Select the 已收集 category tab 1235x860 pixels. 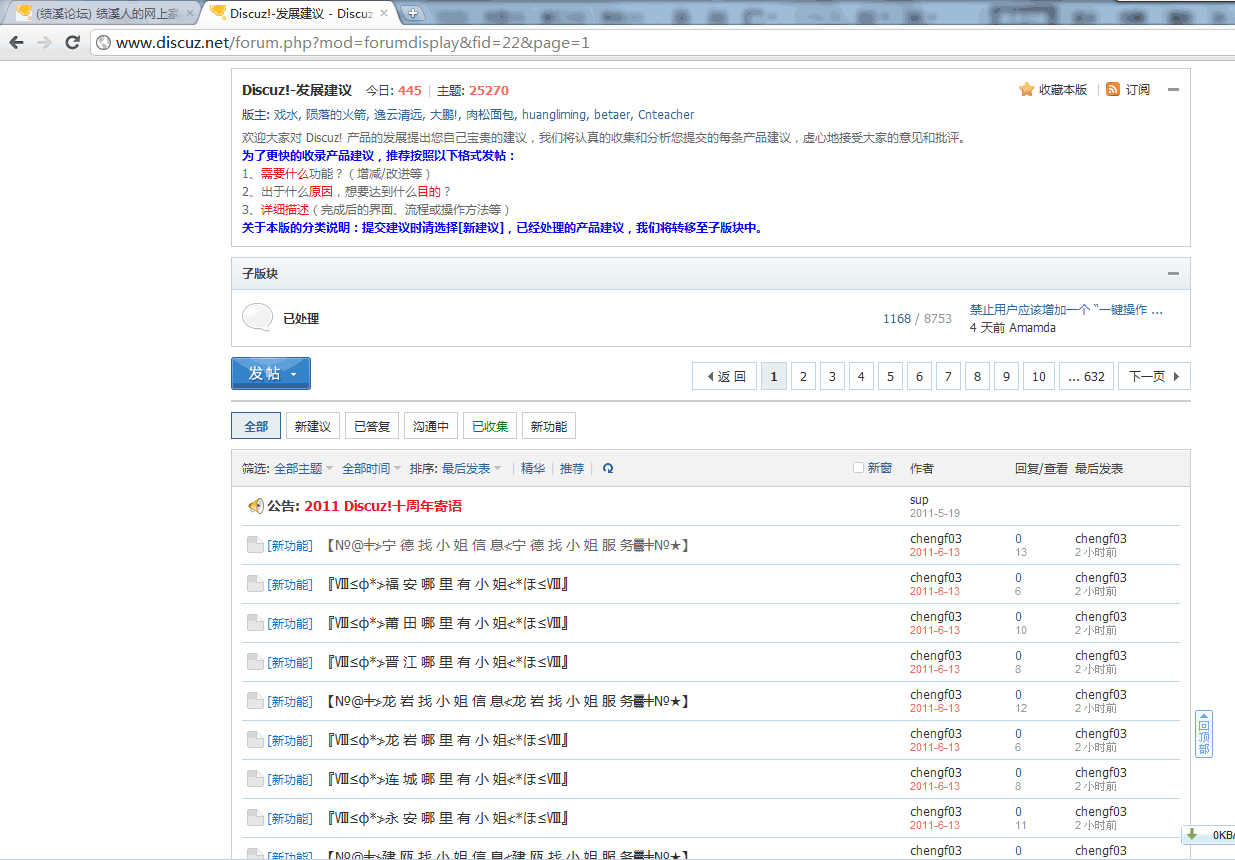tap(490, 426)
